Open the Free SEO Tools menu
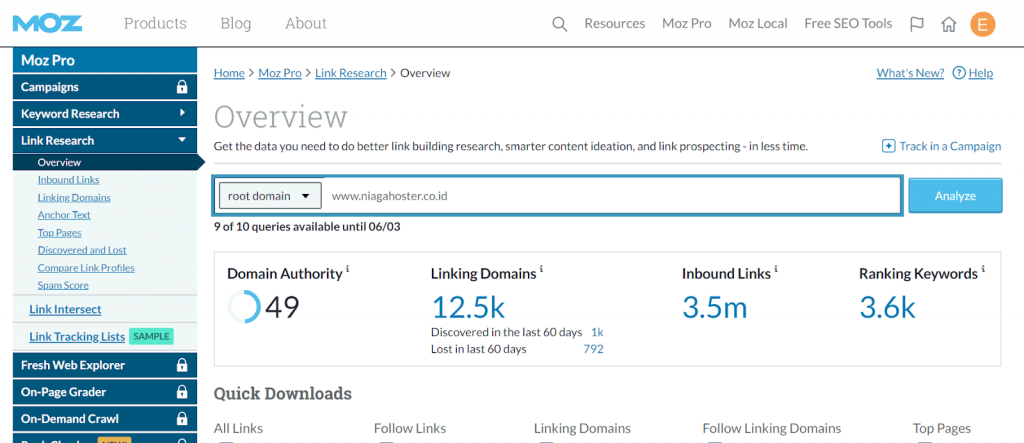Image resolution: width=1024 pixels, height=443 pixels. coord(847,23)
